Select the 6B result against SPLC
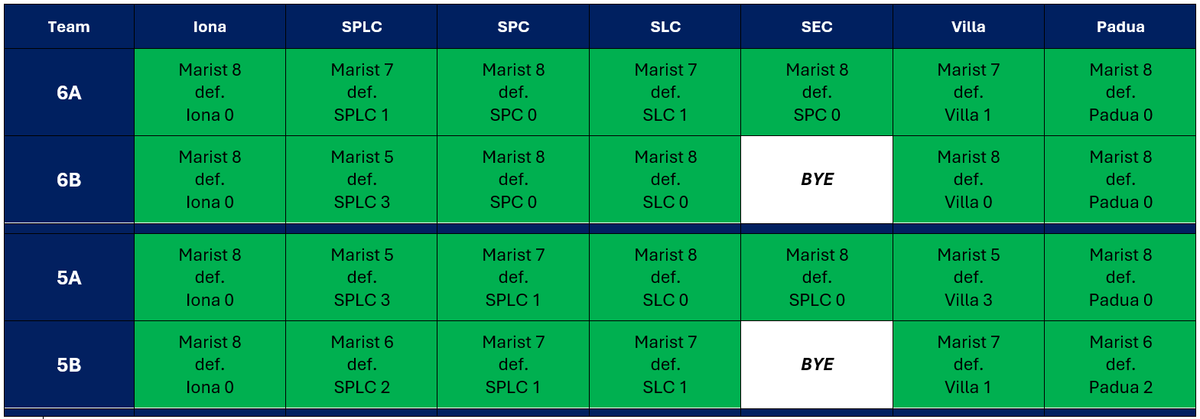The width and height of the screenshot is (1200, 419). tap(361, 180)
